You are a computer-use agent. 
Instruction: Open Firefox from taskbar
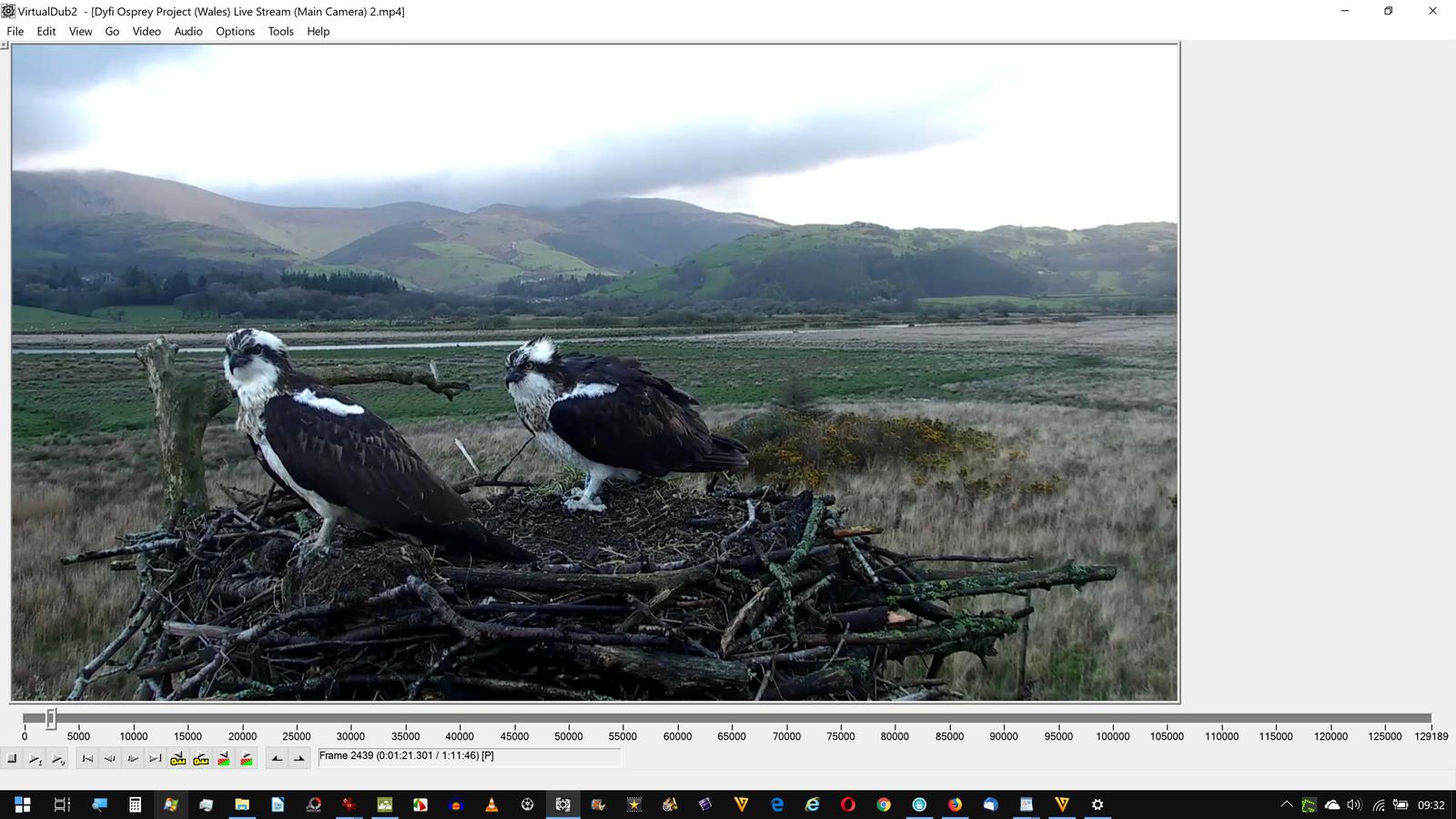point(955,804)
